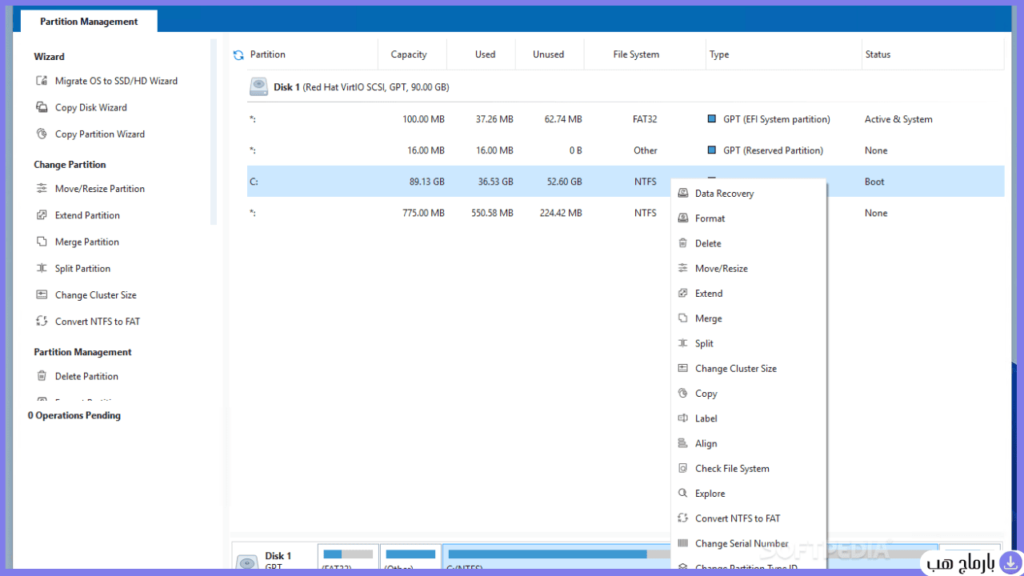Click the Explore magnifier icon in context menu

coord(683,493)
